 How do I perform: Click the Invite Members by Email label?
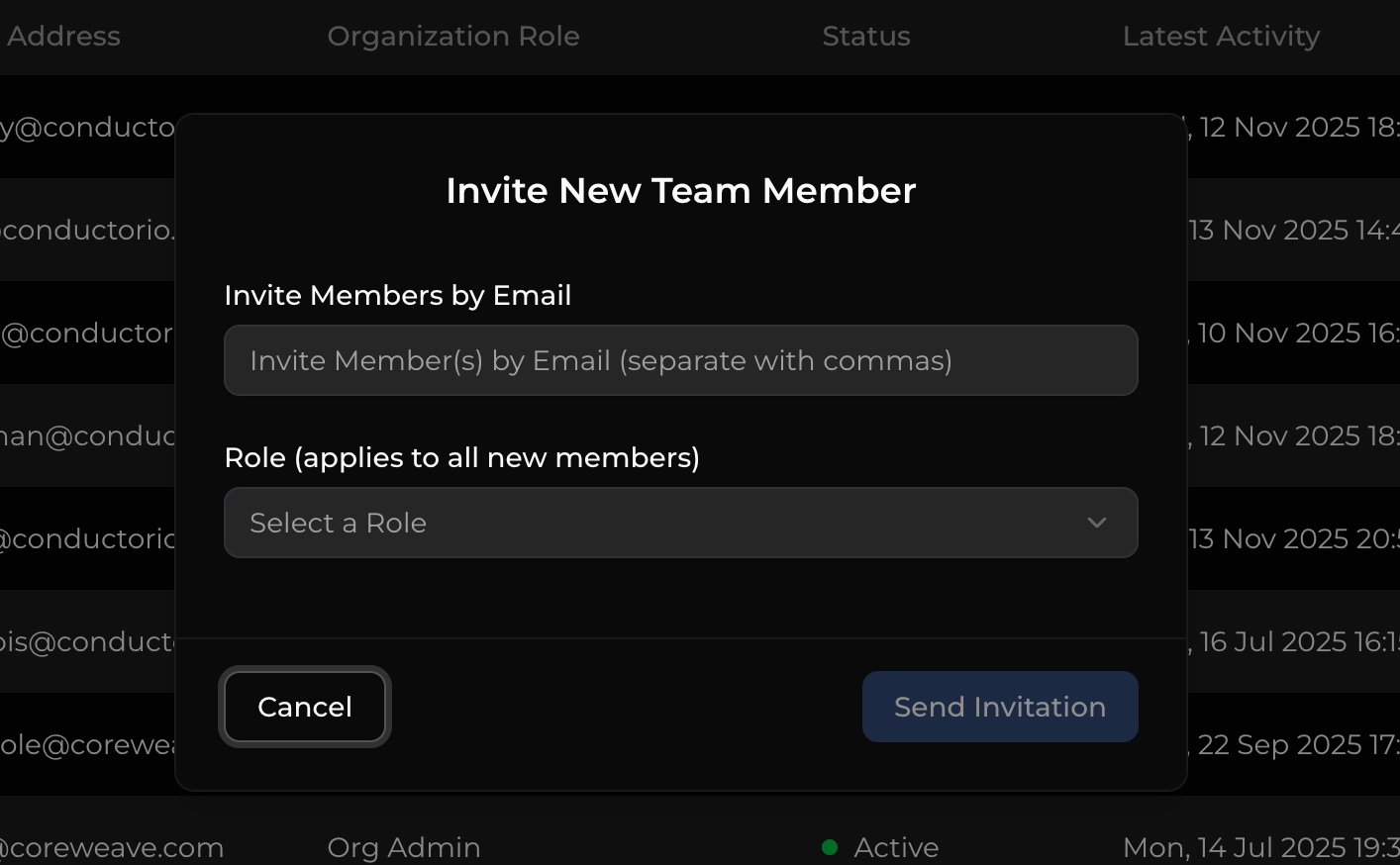pos(397,295)
